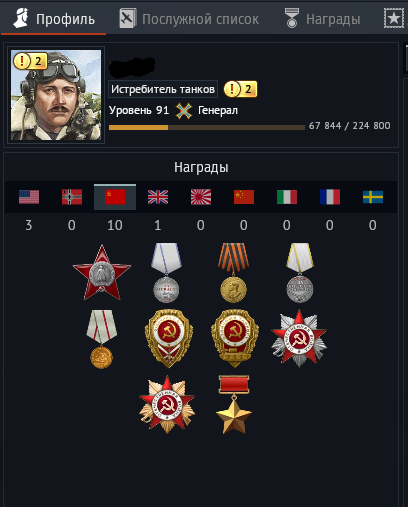Image resolution: width=408 pixels, height=507 pixels.
Task: Click the Hero gold star medal
Action: pos(234,404)
